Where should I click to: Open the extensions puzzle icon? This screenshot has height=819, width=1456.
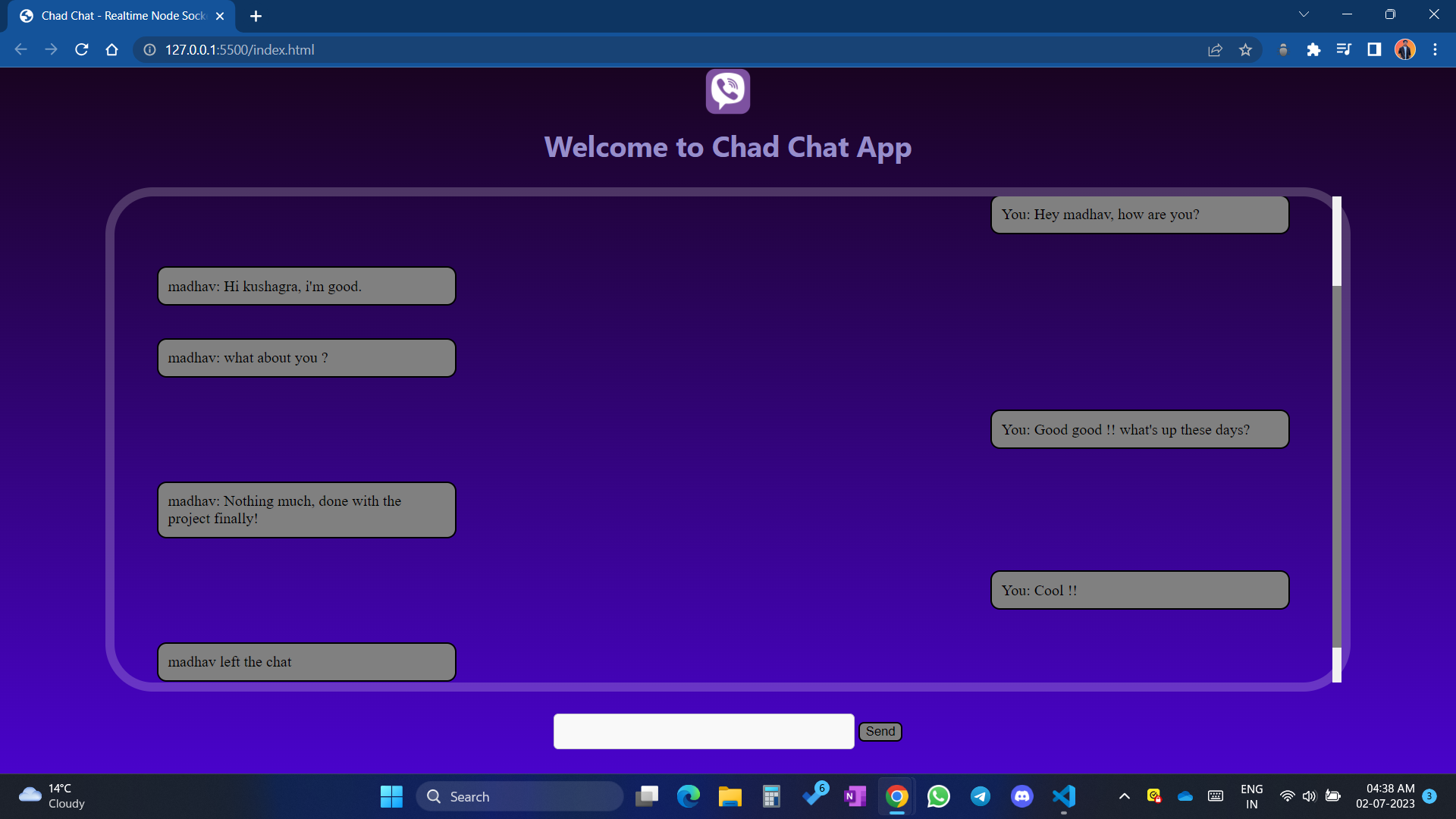click(1314, 49)
